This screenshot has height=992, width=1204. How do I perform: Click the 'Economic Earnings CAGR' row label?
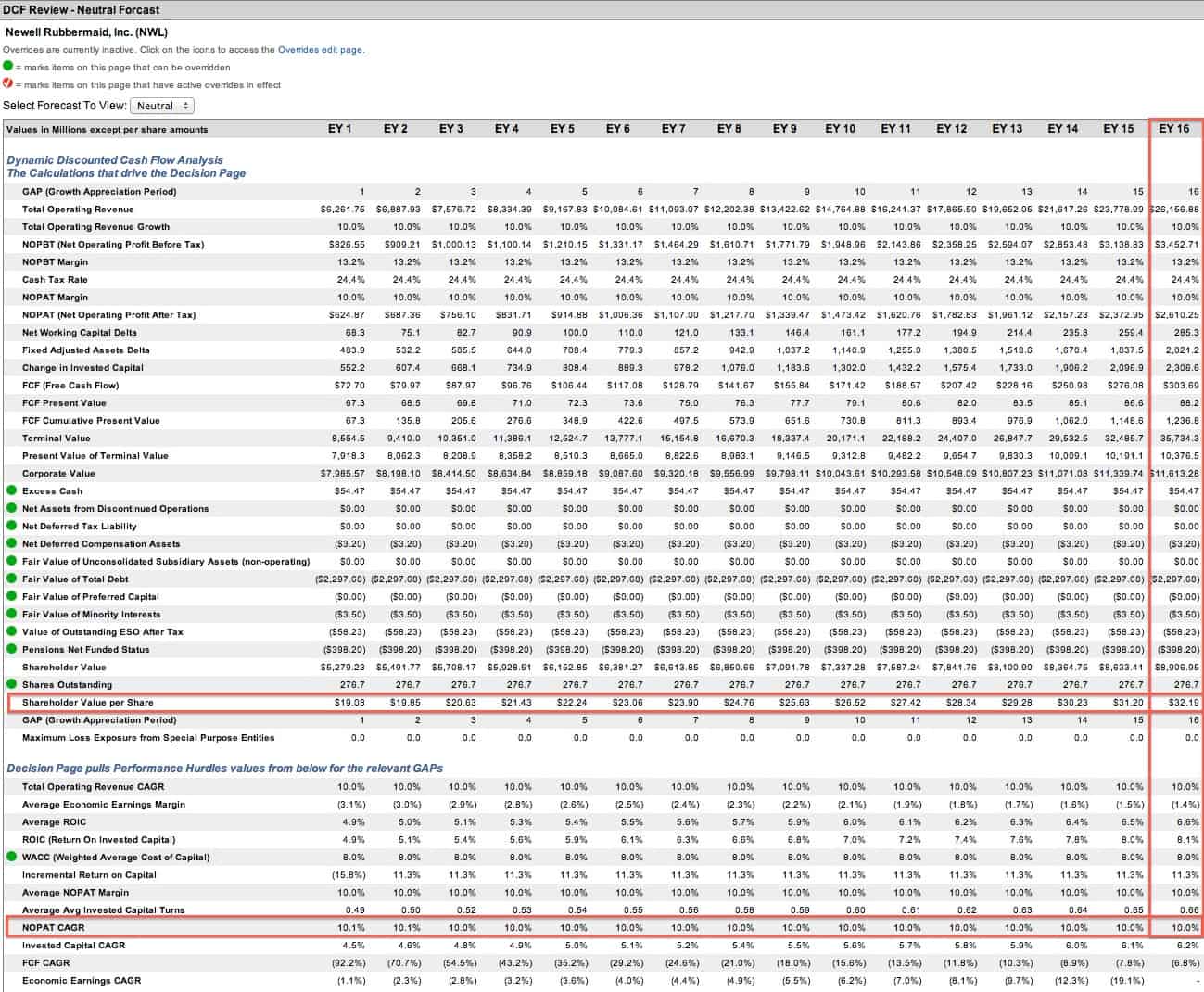click(82, 981)
